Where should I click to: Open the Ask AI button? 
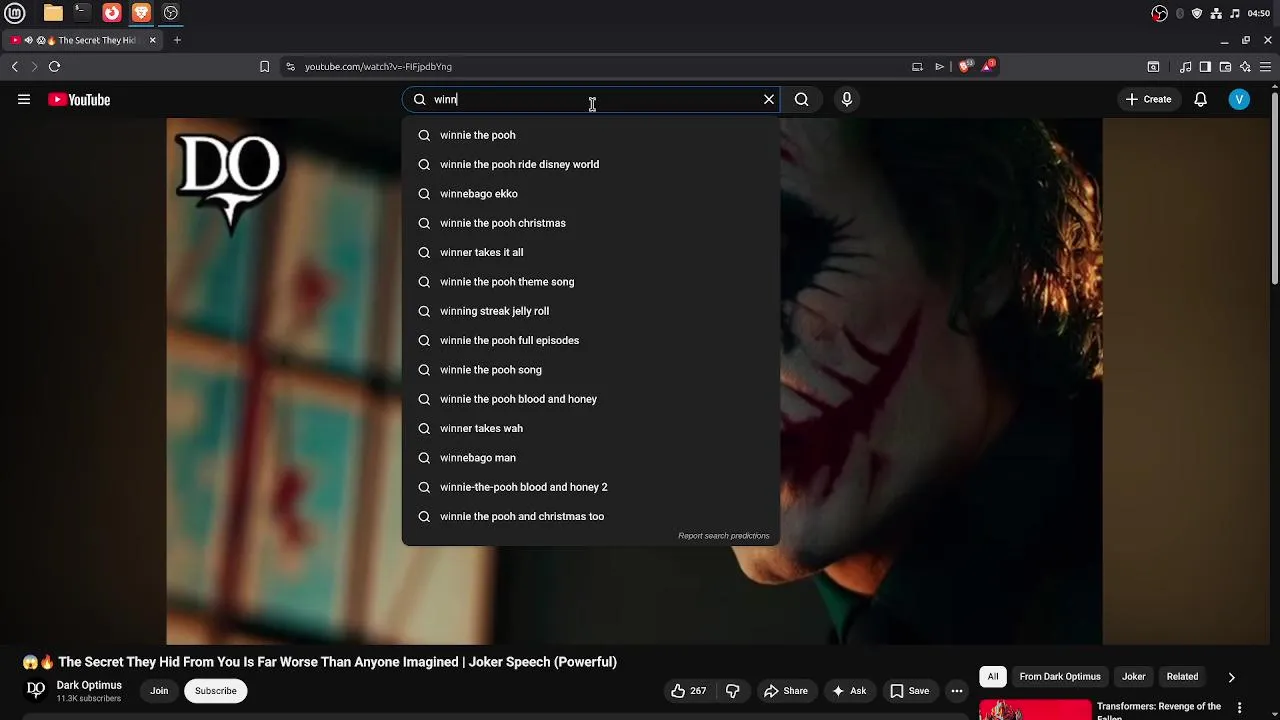pyautogui.click(x=849, y=691)
